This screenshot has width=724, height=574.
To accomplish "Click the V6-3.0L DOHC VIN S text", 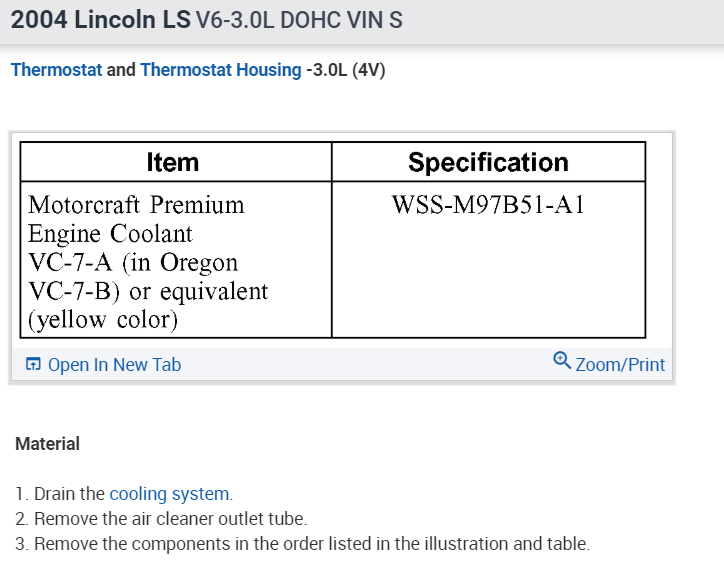I will [300, 21].
